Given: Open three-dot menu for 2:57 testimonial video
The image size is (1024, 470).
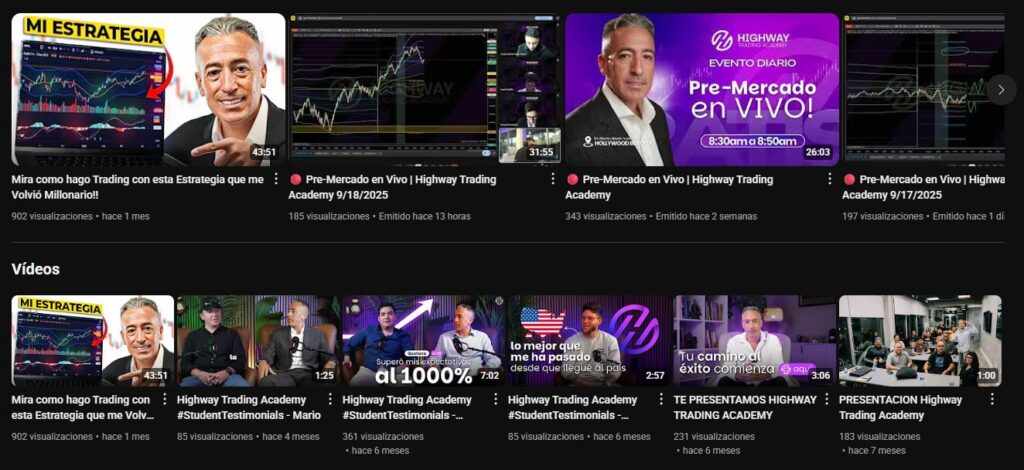Looking at the screenshot, I should point(661,399).
